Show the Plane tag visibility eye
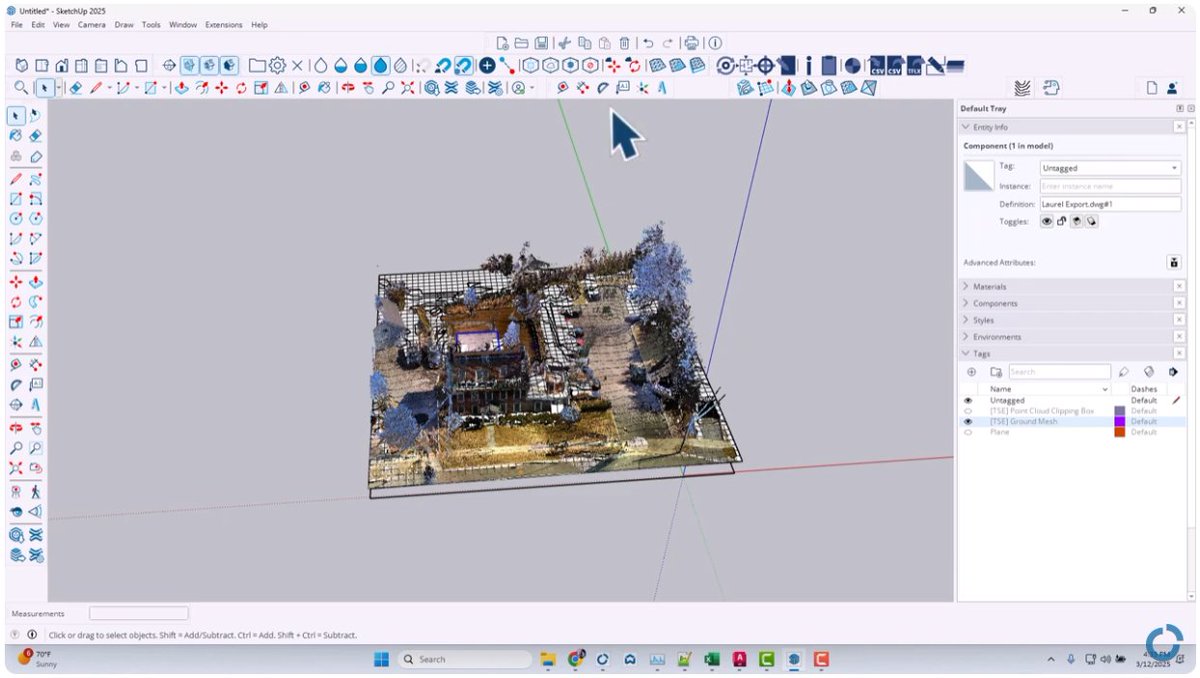1200x678 pixels. (968, 432)
